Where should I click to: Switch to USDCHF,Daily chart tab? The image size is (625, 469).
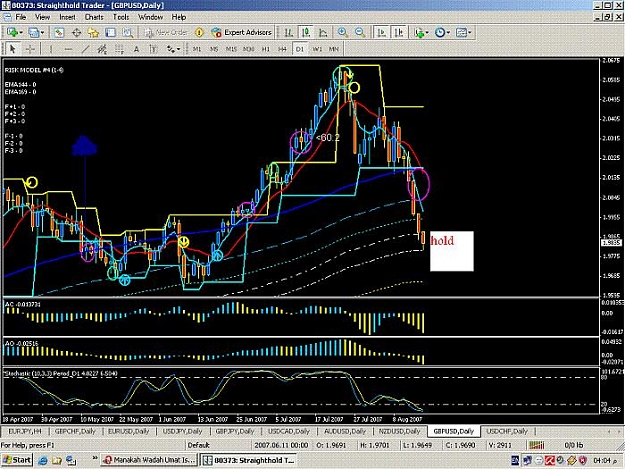pyautogui.click(x=507, y=431)
